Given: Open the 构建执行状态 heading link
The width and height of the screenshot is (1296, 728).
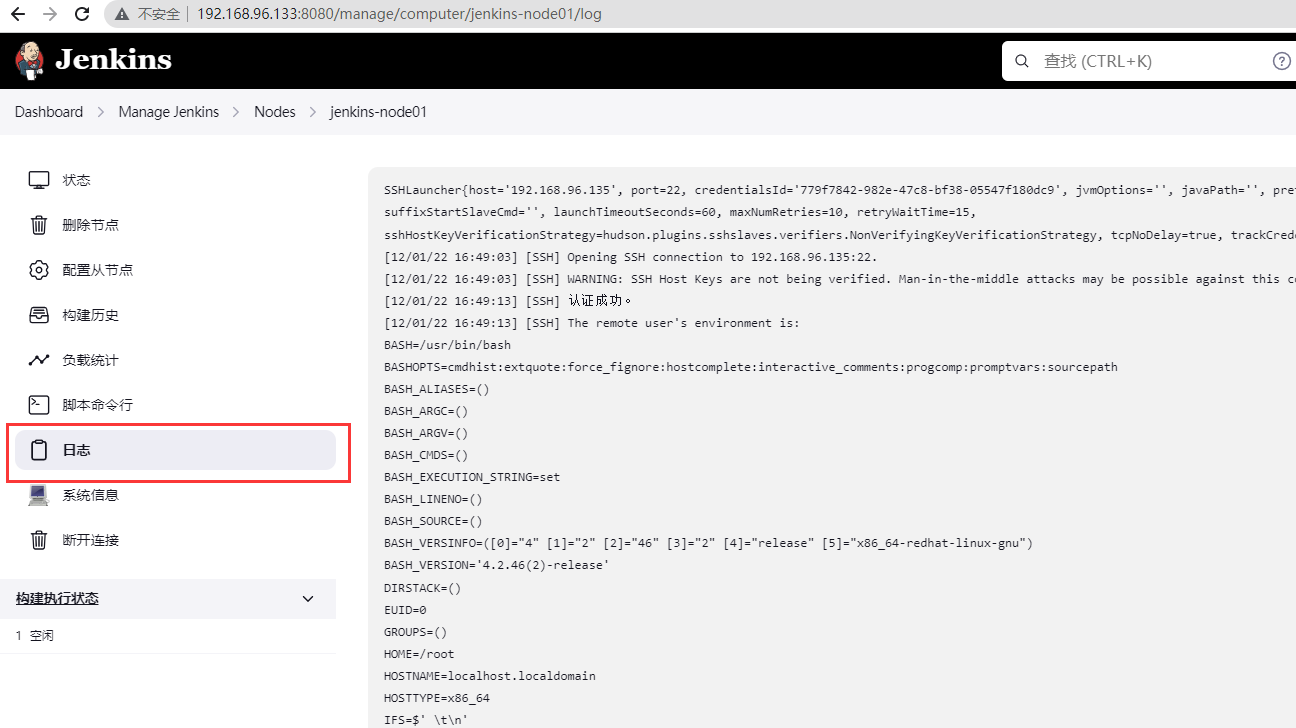Looking at the screenshot, I should coord(57,598).
